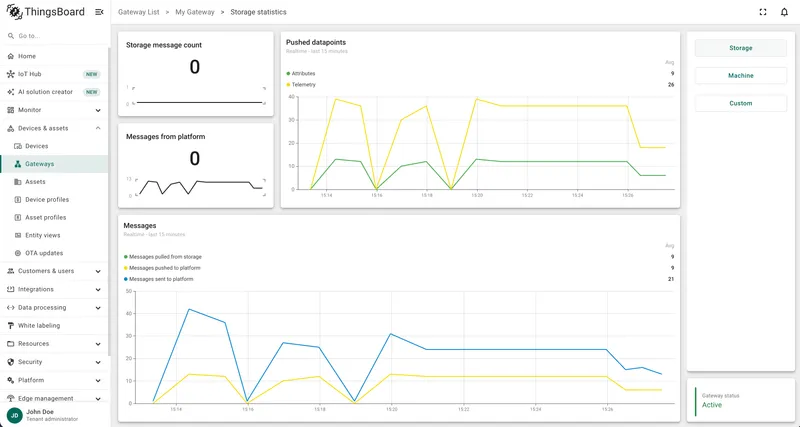Toggle Messages pulled from storage series

coord(163,257)
